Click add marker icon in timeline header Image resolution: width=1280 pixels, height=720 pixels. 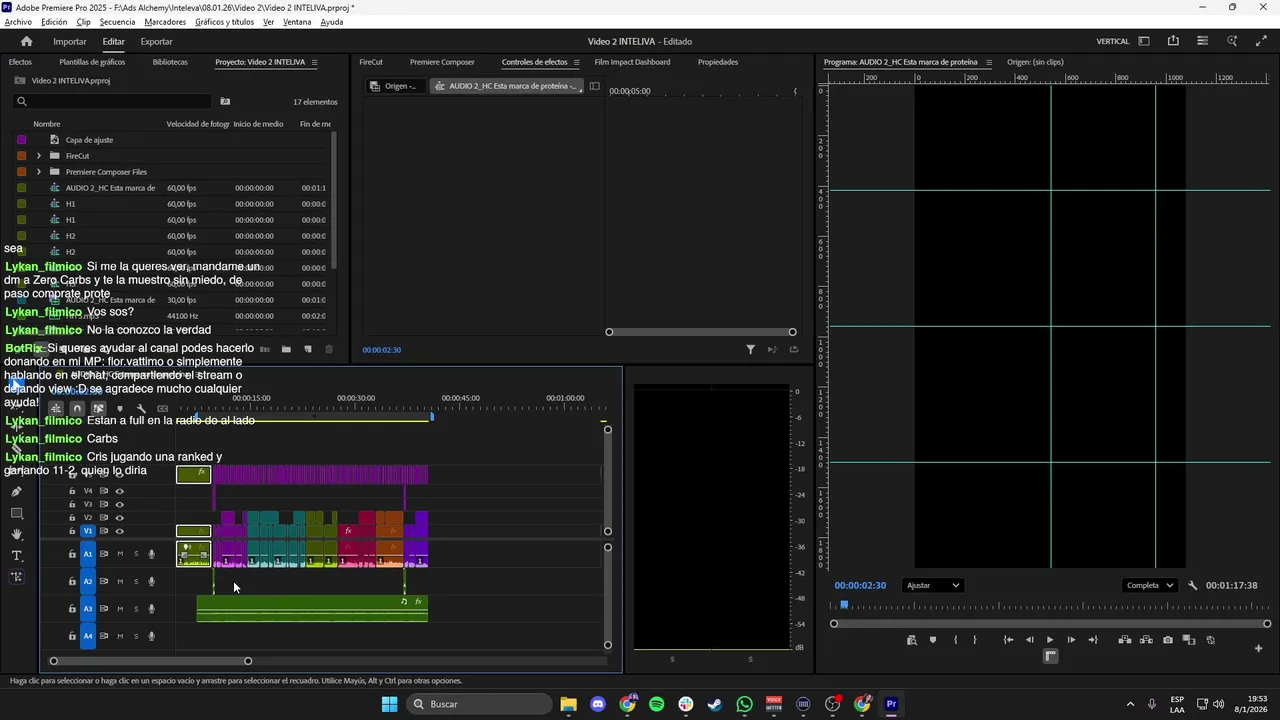[120, 408]
